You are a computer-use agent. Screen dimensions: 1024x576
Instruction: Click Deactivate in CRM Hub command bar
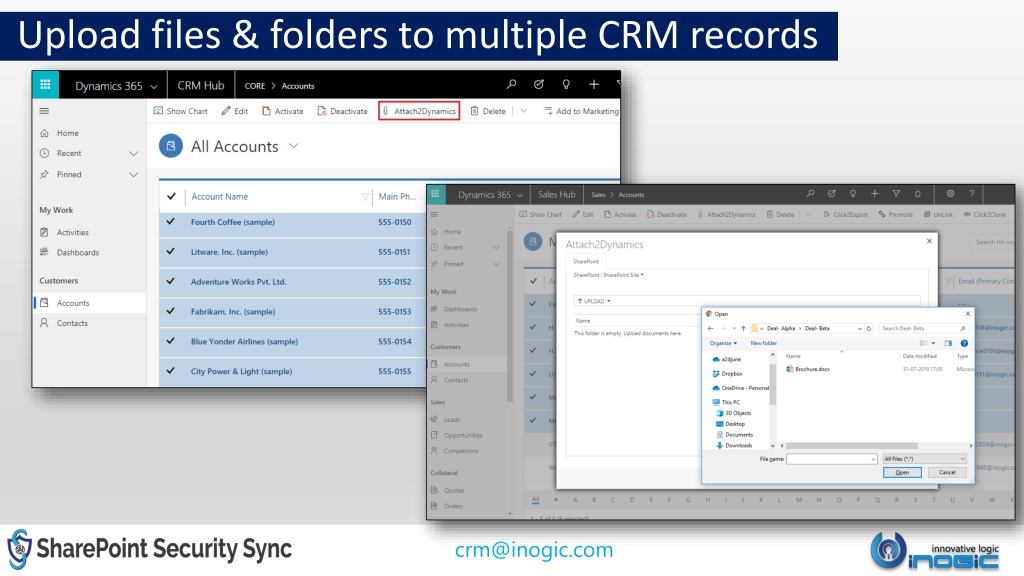pyautogui.click(x=342, y=111)
